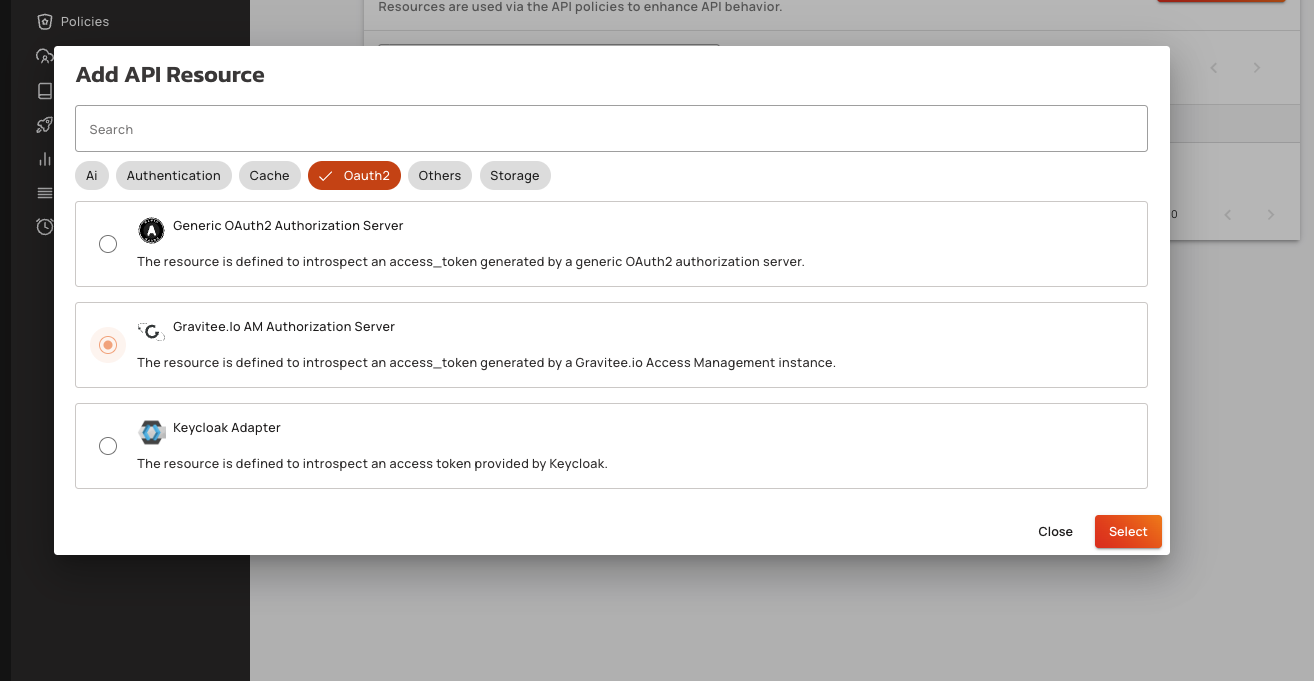Click the Generic OAuth2 Authorization Server logo

151,231
